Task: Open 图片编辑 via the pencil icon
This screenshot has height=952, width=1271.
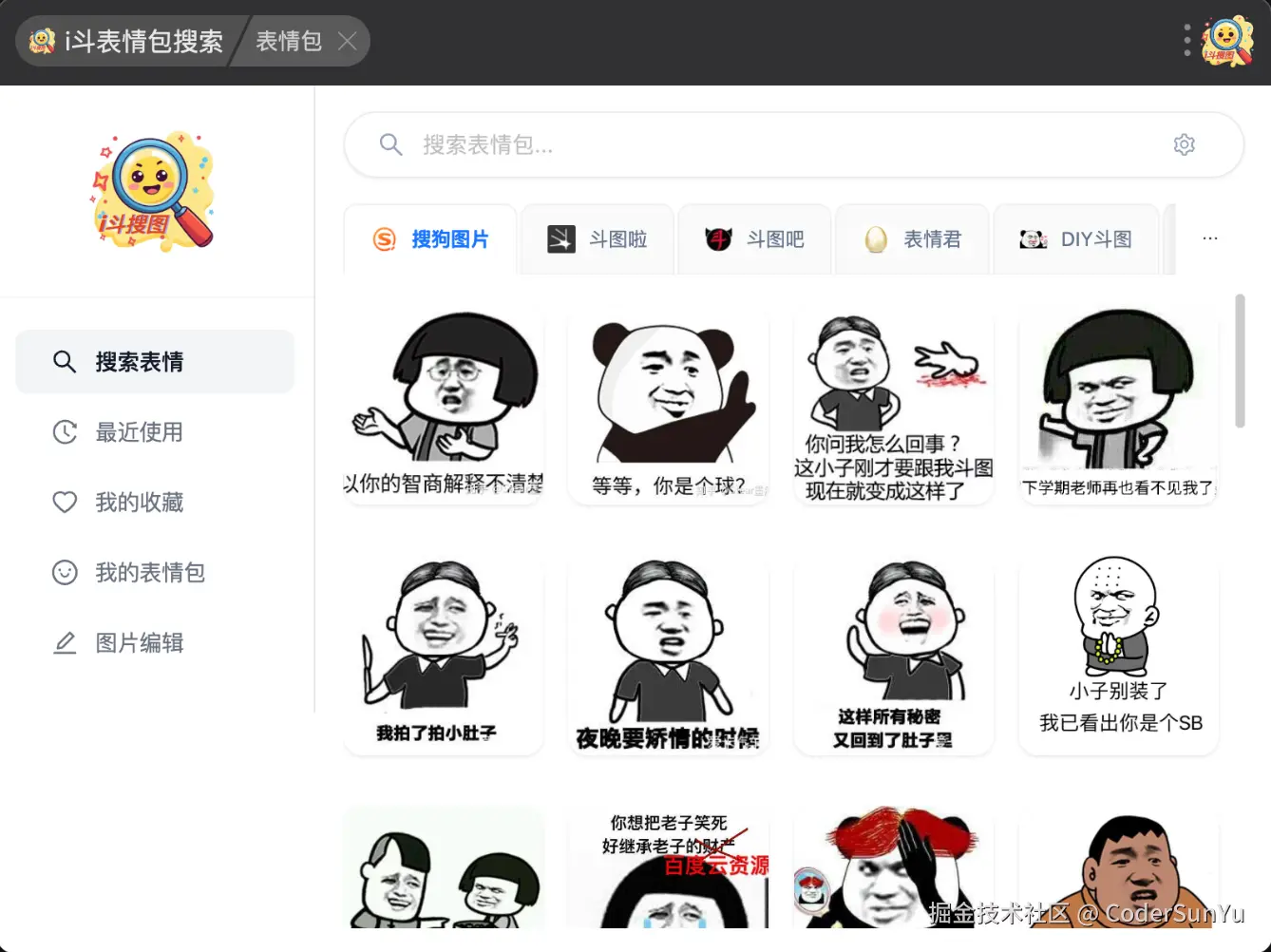Action: tap(64, 643)
